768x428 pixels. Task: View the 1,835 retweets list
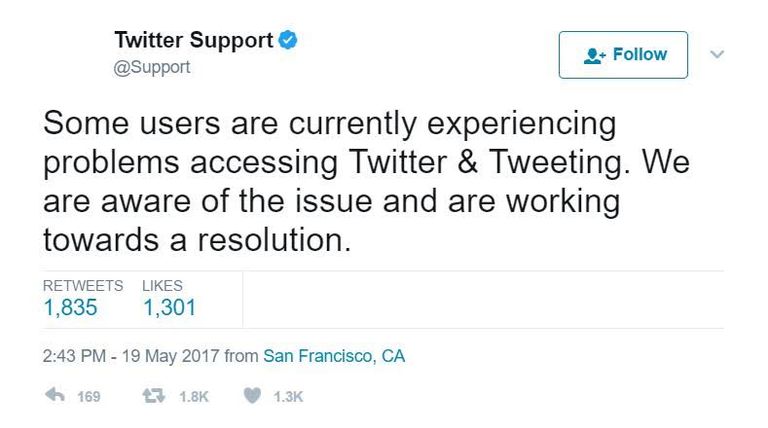pyautogui.click(x=70, y=308)
